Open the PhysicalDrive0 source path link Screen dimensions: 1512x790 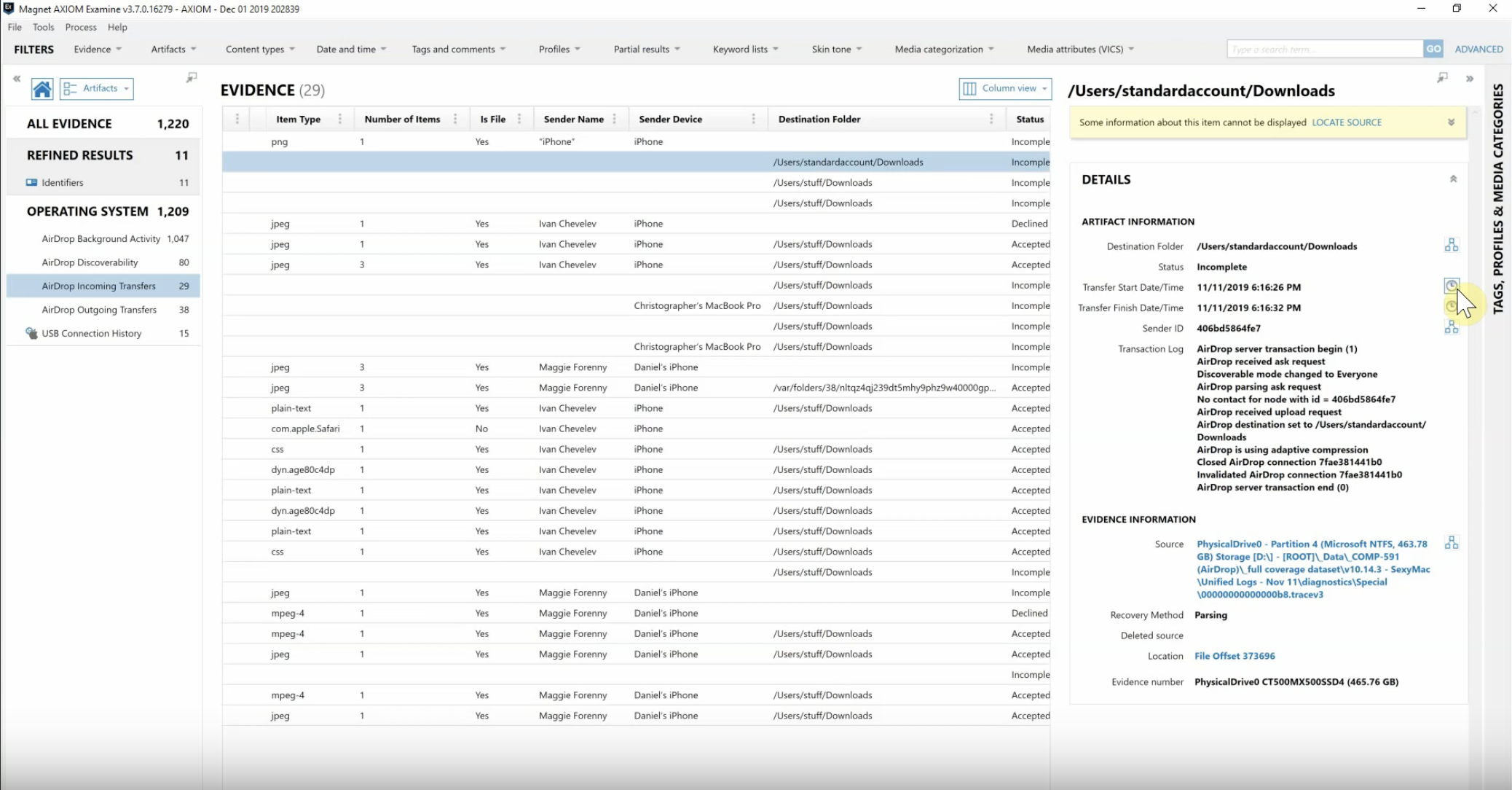pyautogui.click(x=1313, y=569)
